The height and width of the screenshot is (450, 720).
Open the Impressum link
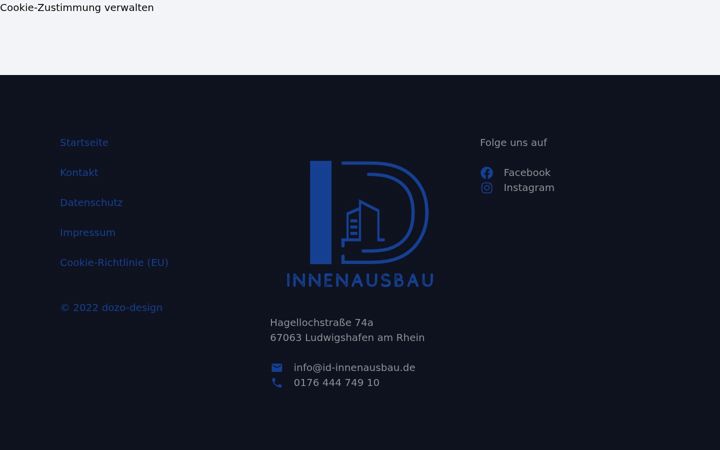coord(88,233)
